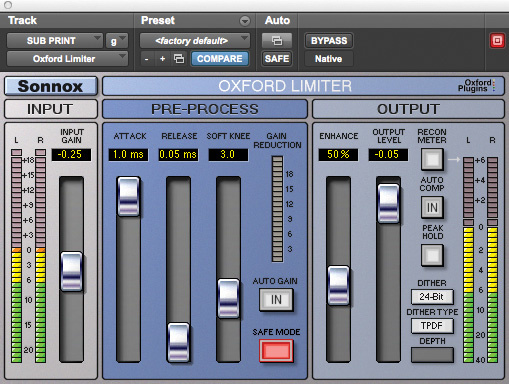Click the enhance value 50%

338,155
